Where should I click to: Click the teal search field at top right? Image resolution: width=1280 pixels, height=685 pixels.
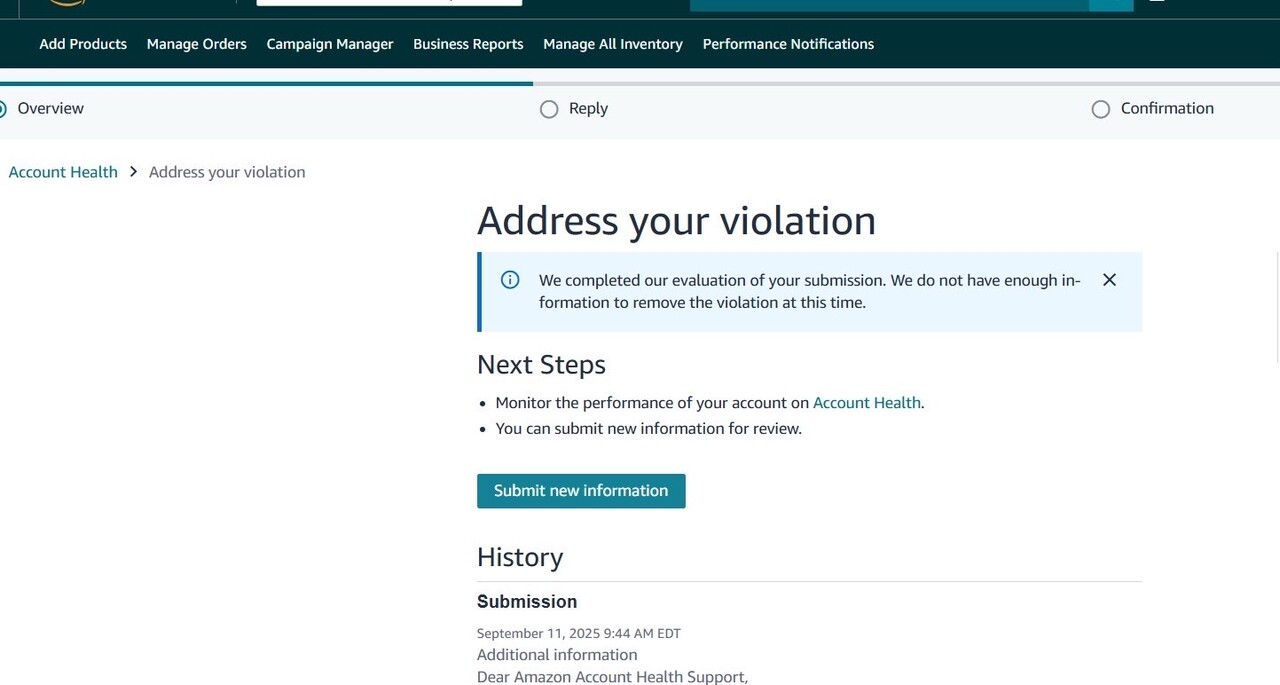click(888, 4)
